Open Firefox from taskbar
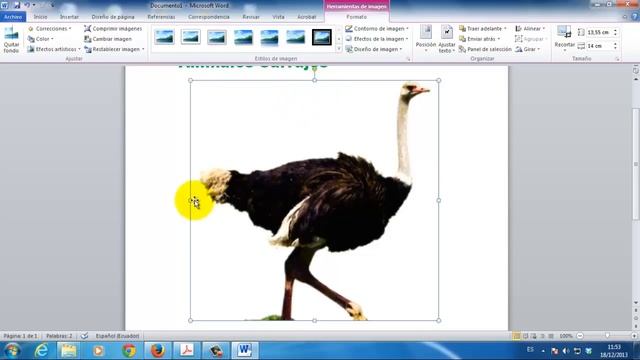The height and width of the screenshot is (360, 640). 158,351
